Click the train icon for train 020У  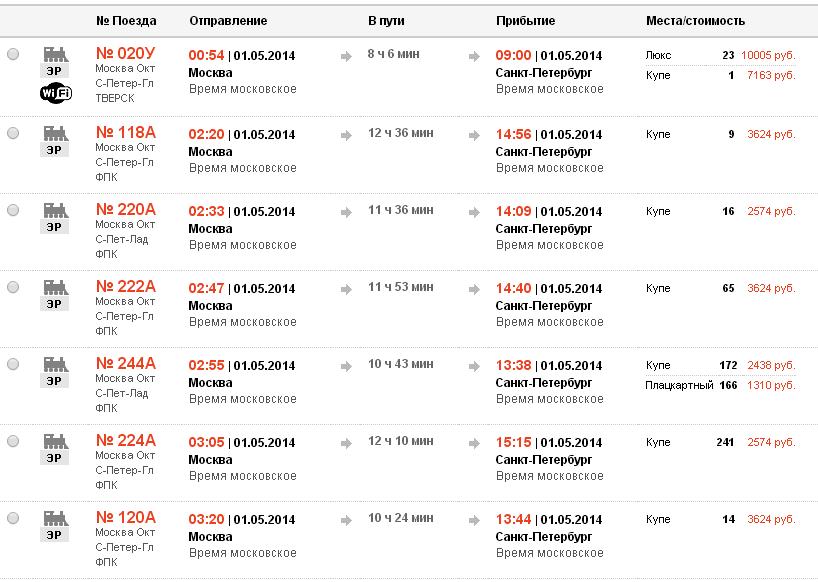pos(54,55)
